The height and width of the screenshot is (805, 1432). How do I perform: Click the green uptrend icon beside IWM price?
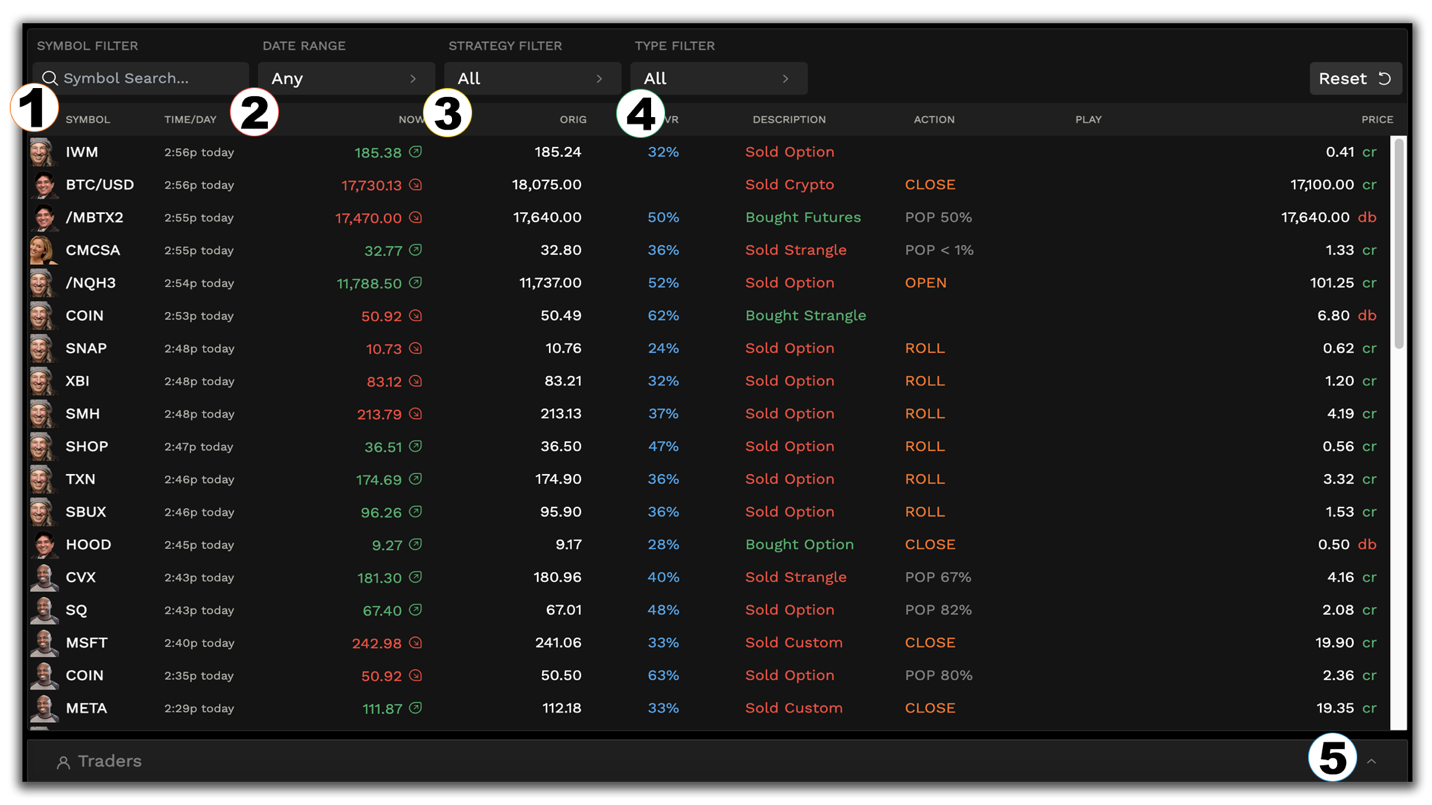click(x=417, y=151)
